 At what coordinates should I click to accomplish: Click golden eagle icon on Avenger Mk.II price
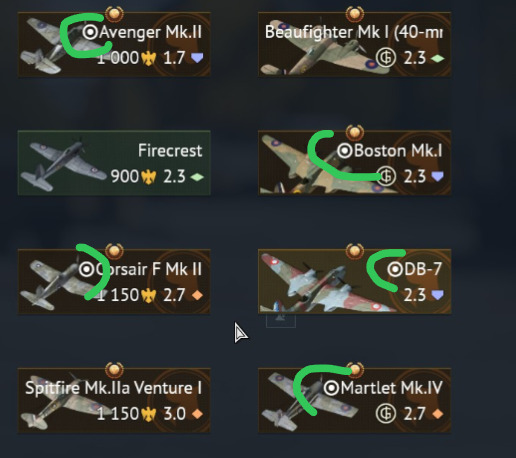149,58
